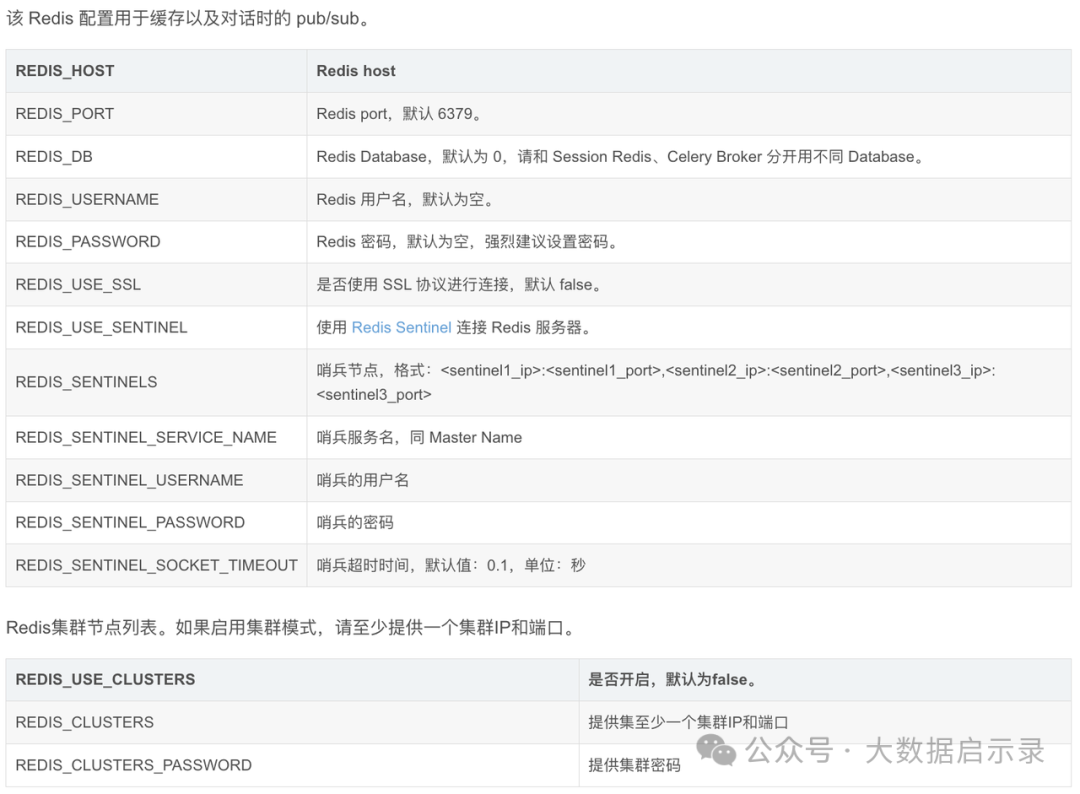This screenshot has height=794, width=1080.
Task: Select the REDIS_PASSWORD cell
Action: coord(156,242)
